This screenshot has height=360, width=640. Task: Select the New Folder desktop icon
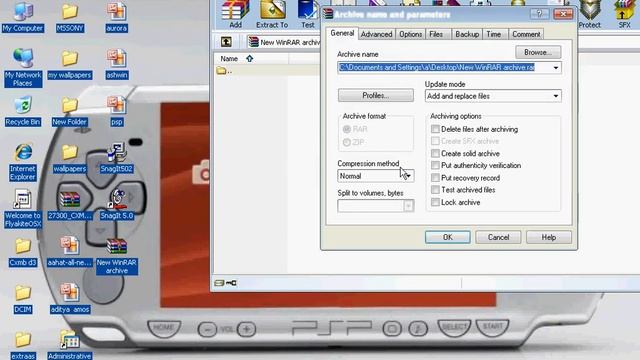70,111
